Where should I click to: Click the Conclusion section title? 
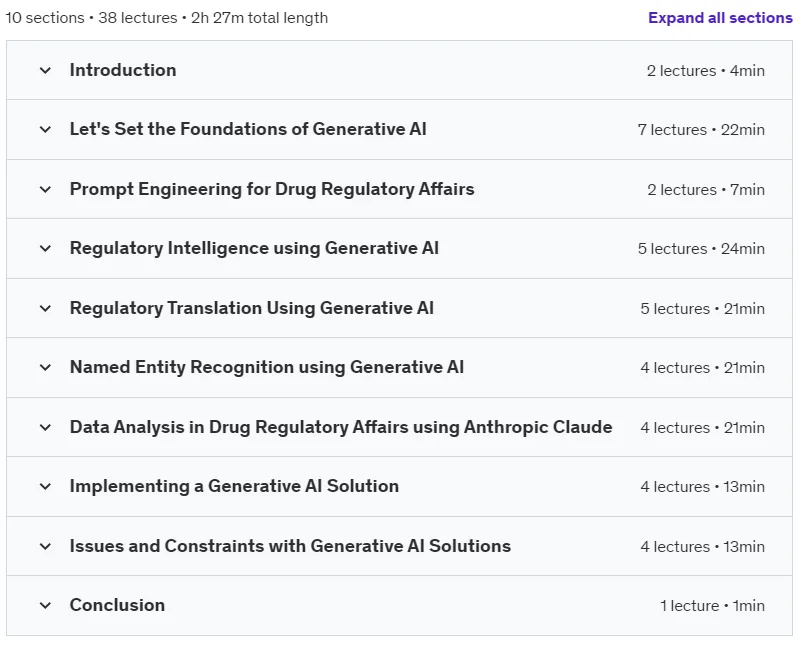click(x=117, y=605)
